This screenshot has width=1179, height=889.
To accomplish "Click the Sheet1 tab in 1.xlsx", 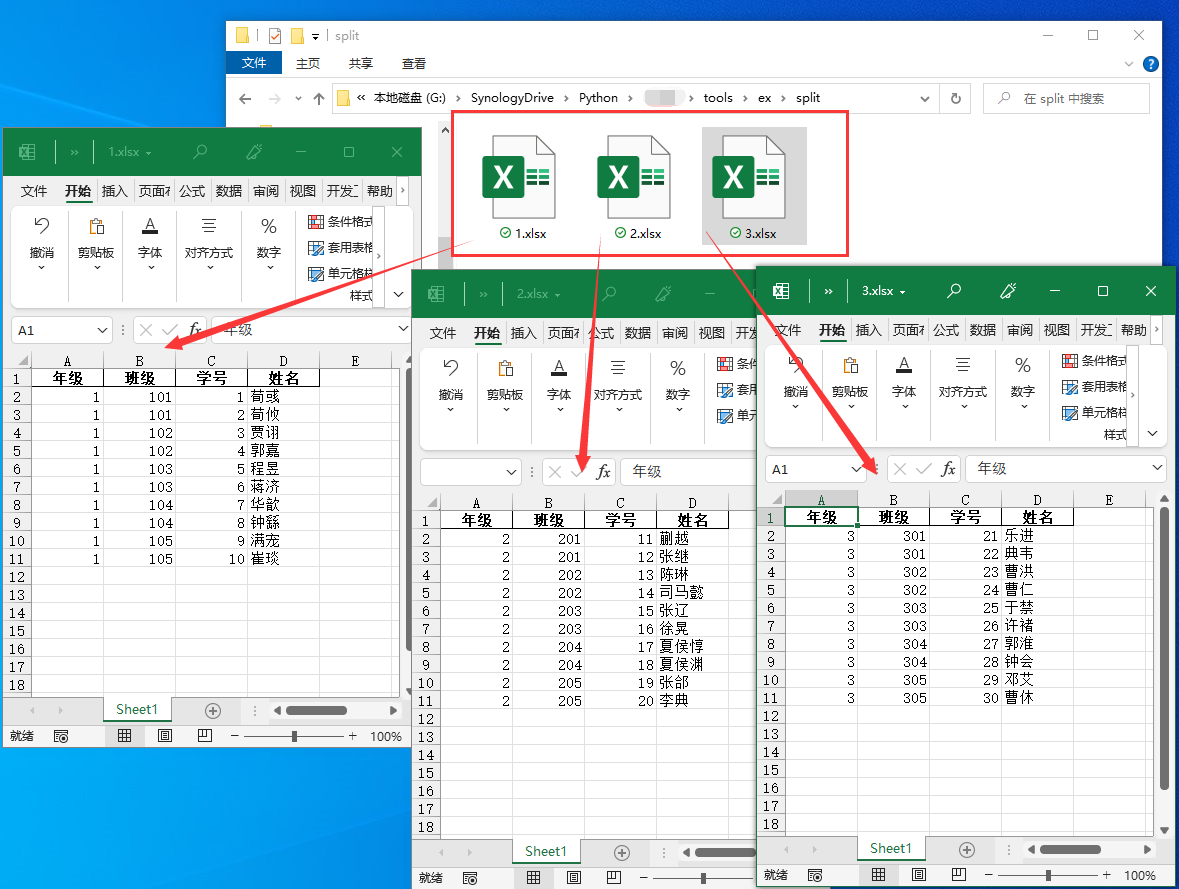I will pos(137,709).
